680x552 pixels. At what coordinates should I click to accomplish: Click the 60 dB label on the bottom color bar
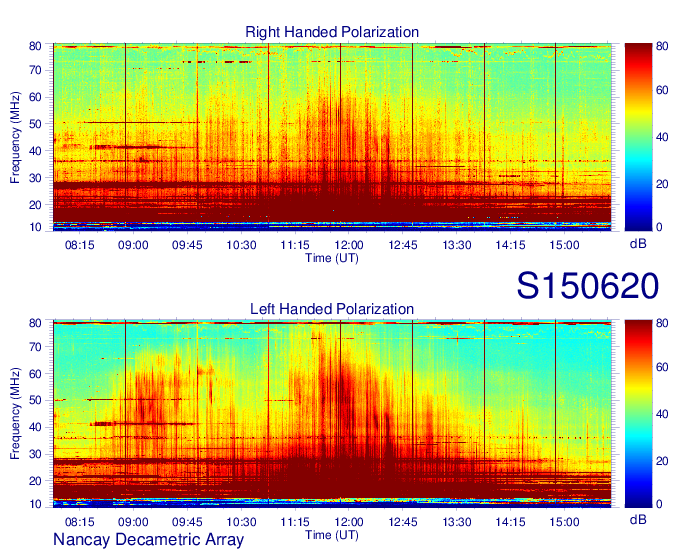[x=662, y=367]
